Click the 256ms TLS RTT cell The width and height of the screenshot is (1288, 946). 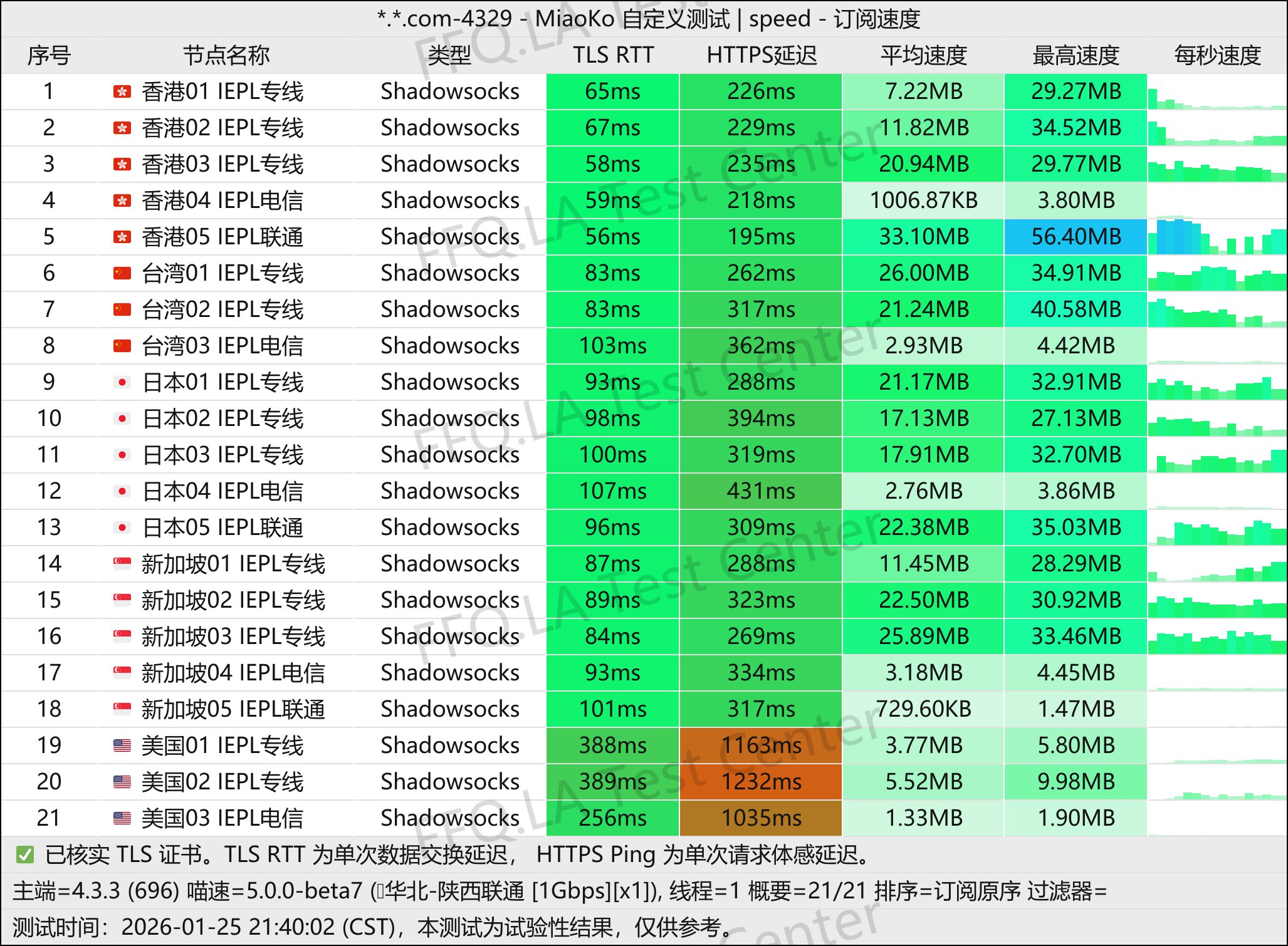tap(613, 818)
